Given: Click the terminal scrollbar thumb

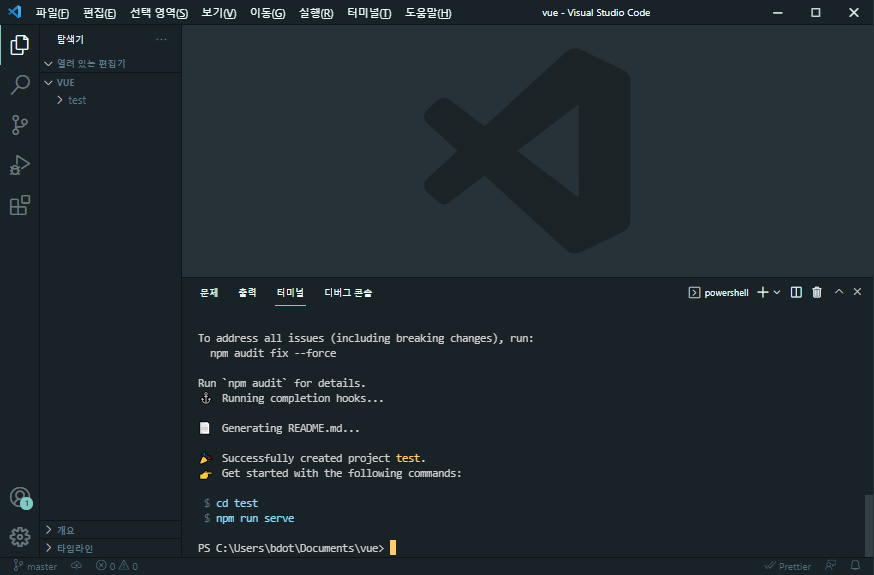Looking at the screenshot, I should point(868,525).
